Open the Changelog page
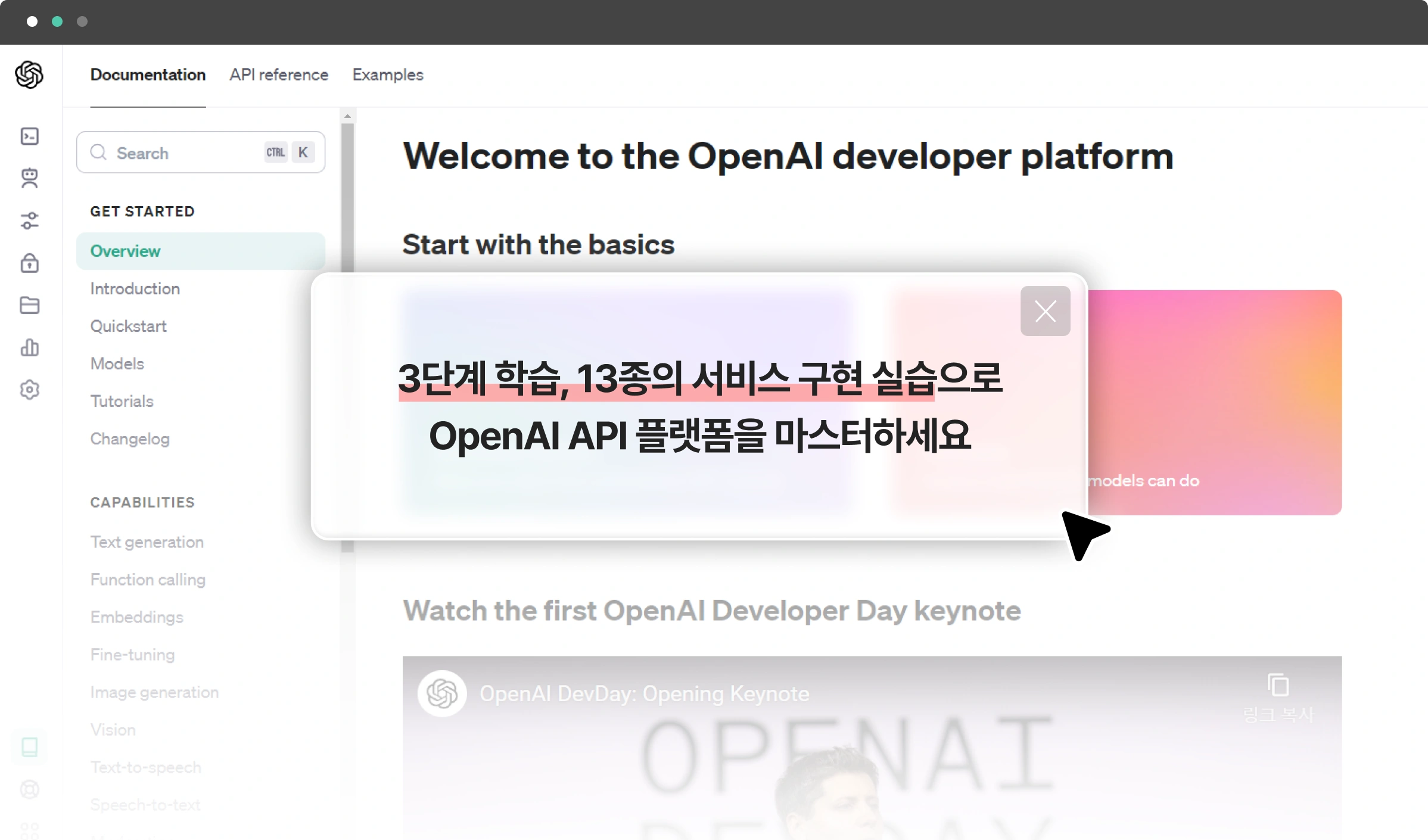Screen dimensions: 1428x840 [x=130, y=438]
